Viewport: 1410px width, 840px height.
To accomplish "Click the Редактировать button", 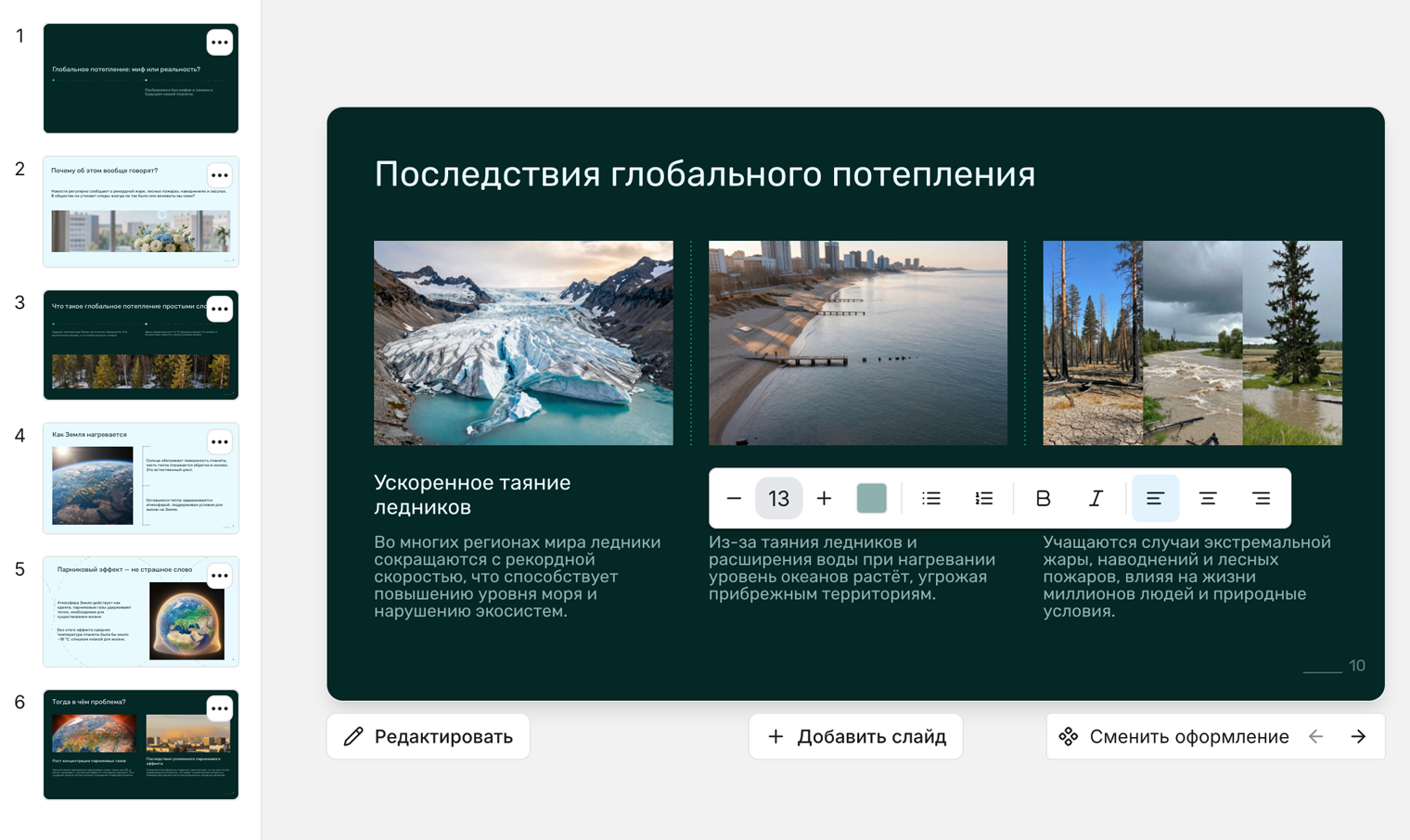I will pos(428,735).
